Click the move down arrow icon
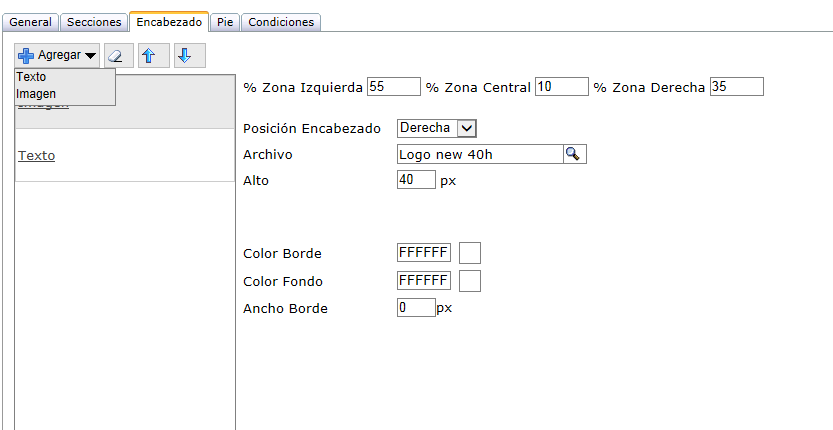The height and width of the screenshot is (430, 833). pyautogui.click(x=184, y=56)
